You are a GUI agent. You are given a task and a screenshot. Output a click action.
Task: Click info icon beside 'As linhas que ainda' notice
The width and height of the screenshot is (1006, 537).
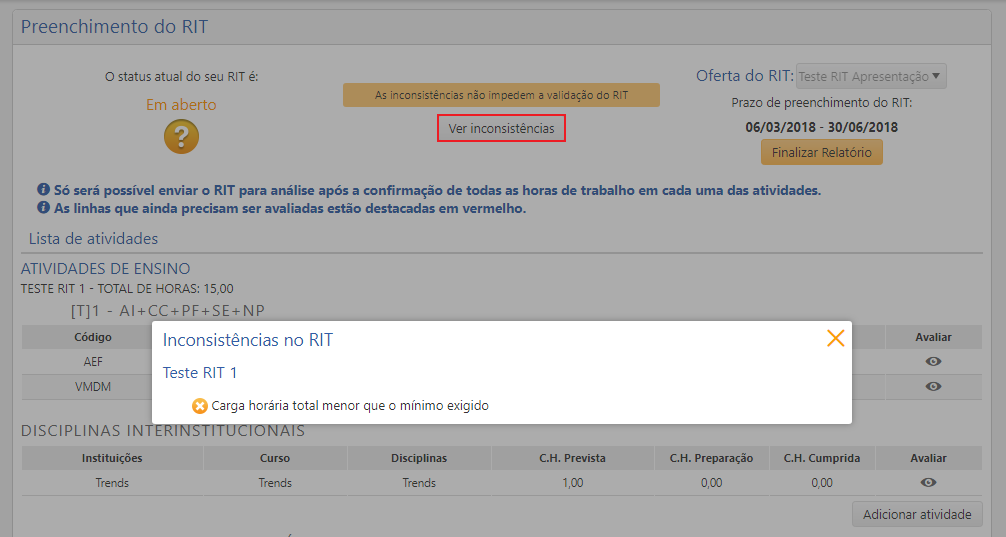44,208
